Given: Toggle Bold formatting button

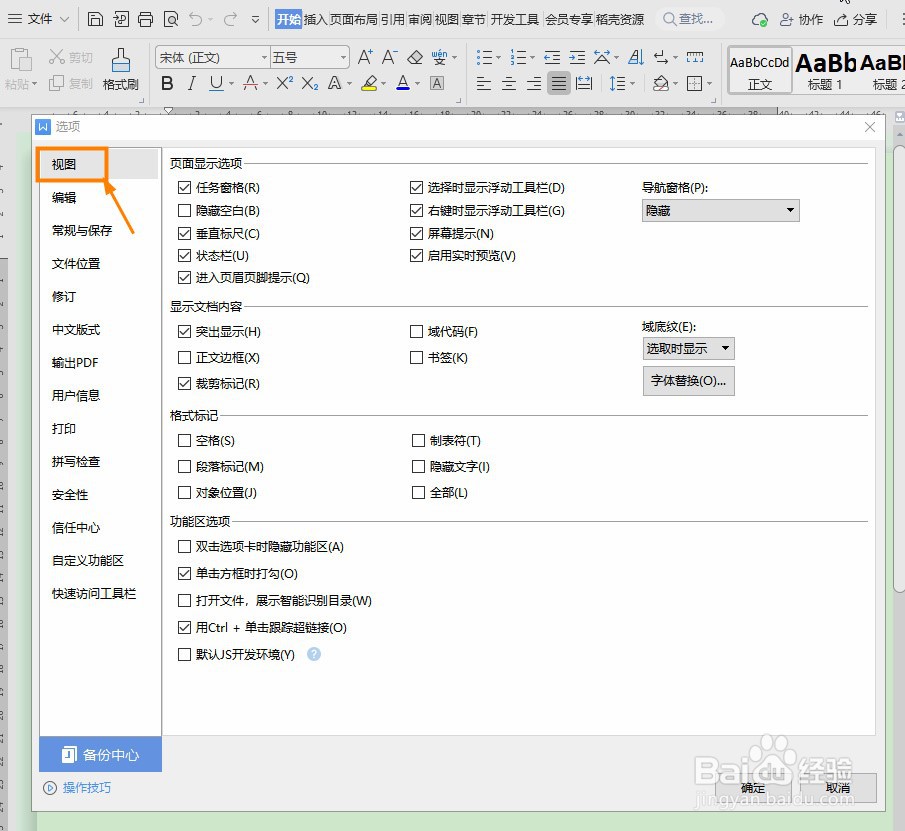Looking at the screenshot, I should coord(167,84).
